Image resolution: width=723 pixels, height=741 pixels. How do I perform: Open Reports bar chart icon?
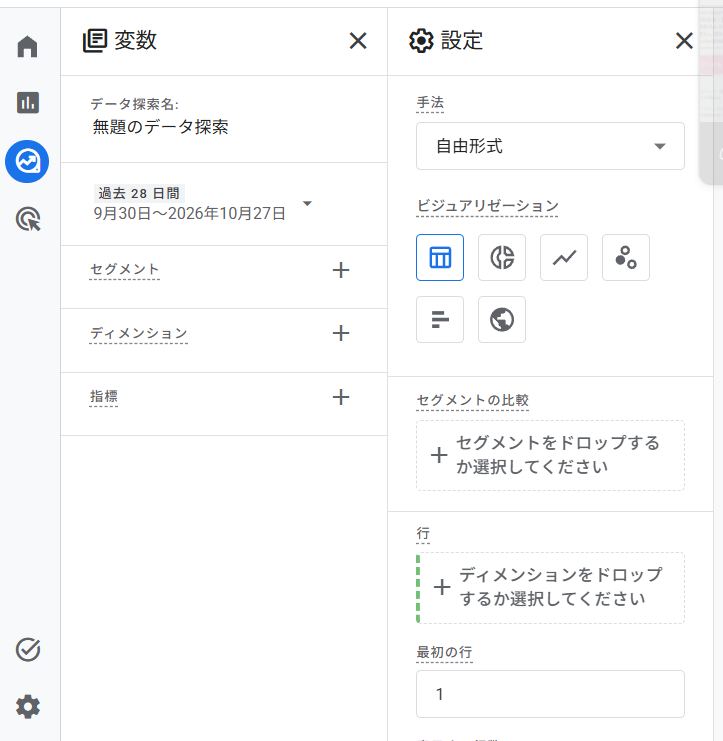(27, 103)
